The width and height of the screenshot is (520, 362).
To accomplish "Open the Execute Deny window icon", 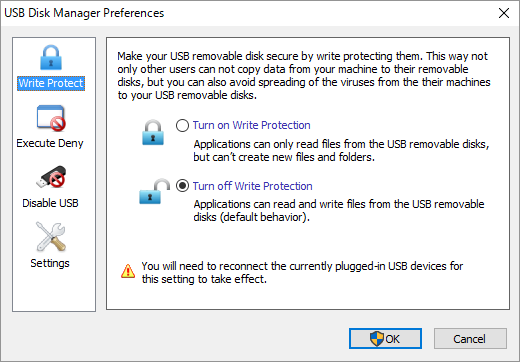I will tap(51, 118).
